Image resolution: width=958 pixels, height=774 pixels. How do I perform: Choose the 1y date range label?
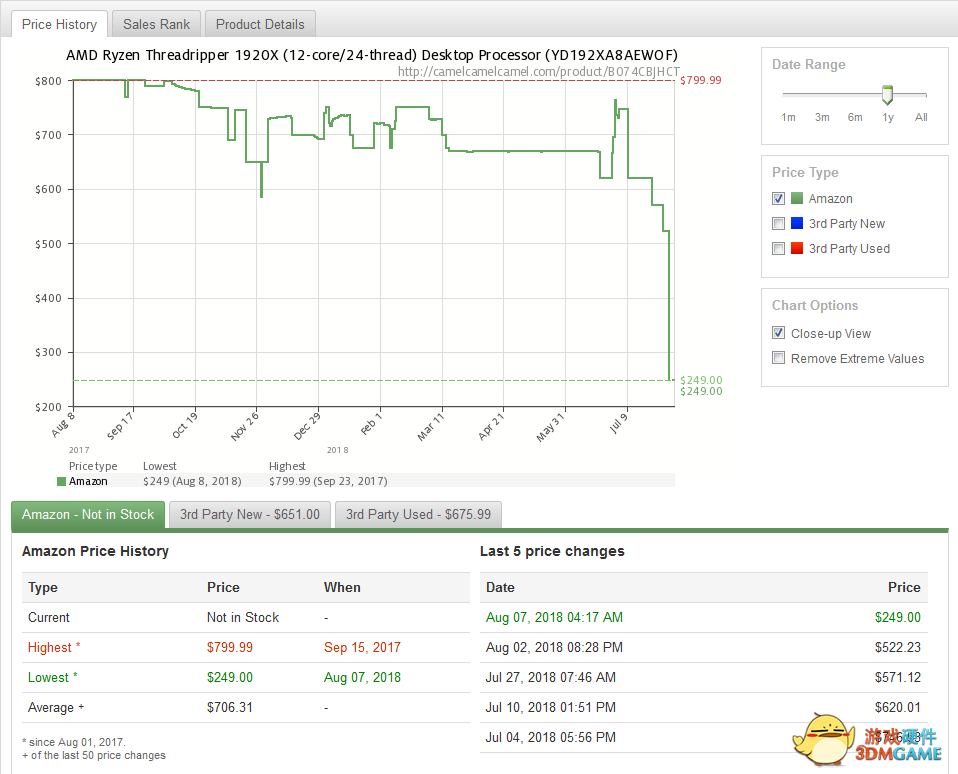coord(888,117)
